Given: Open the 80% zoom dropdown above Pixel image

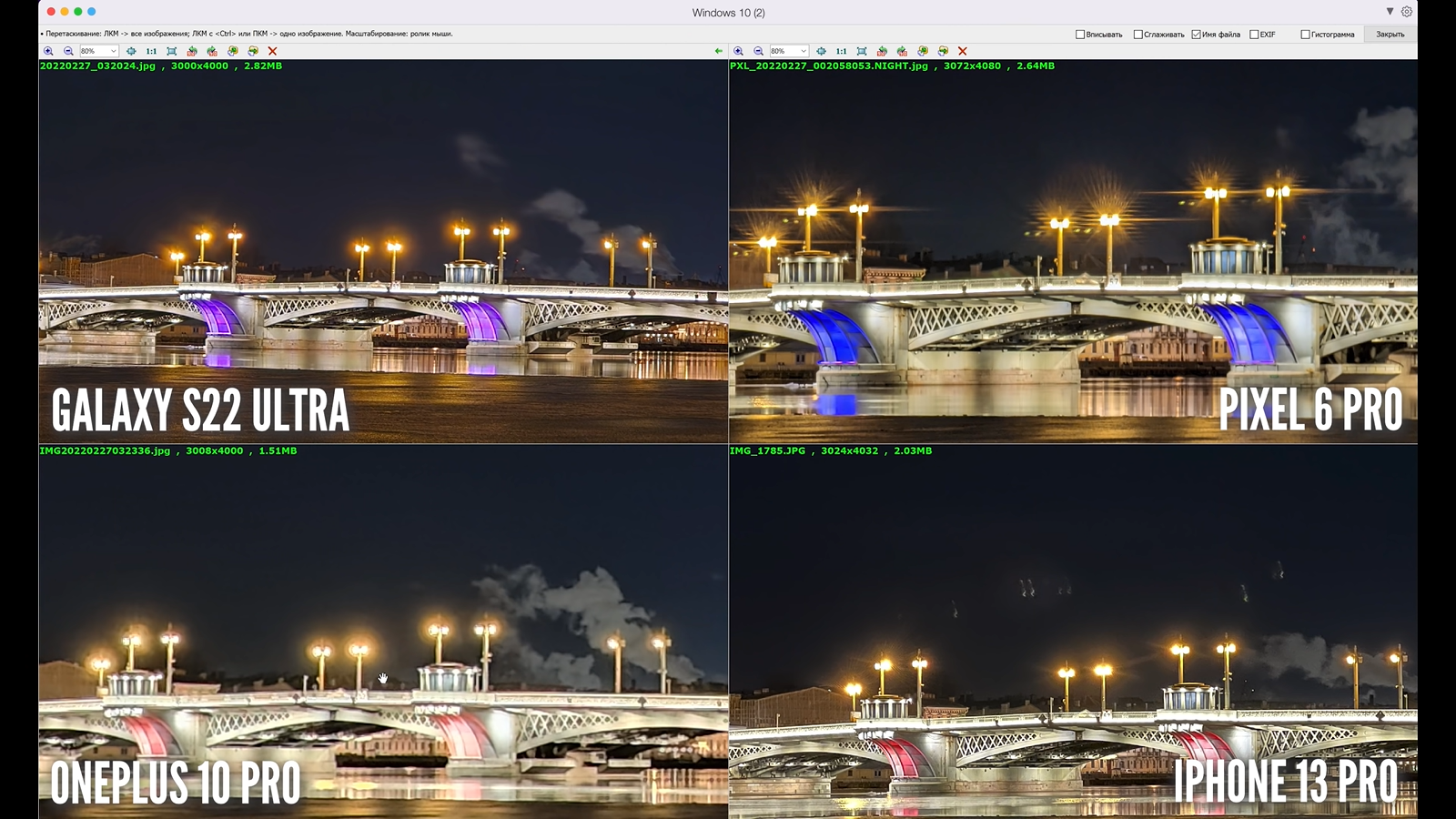Looking at the screenshot, I should 789,51.
